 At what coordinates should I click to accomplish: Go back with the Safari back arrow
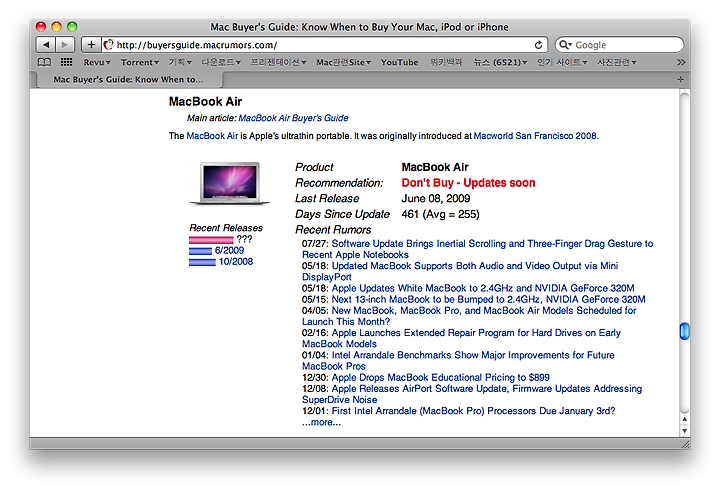(x=46, y=45)
